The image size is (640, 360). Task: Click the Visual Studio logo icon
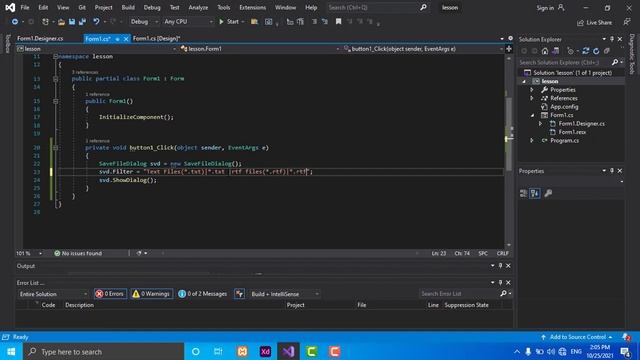click(10, 7)
